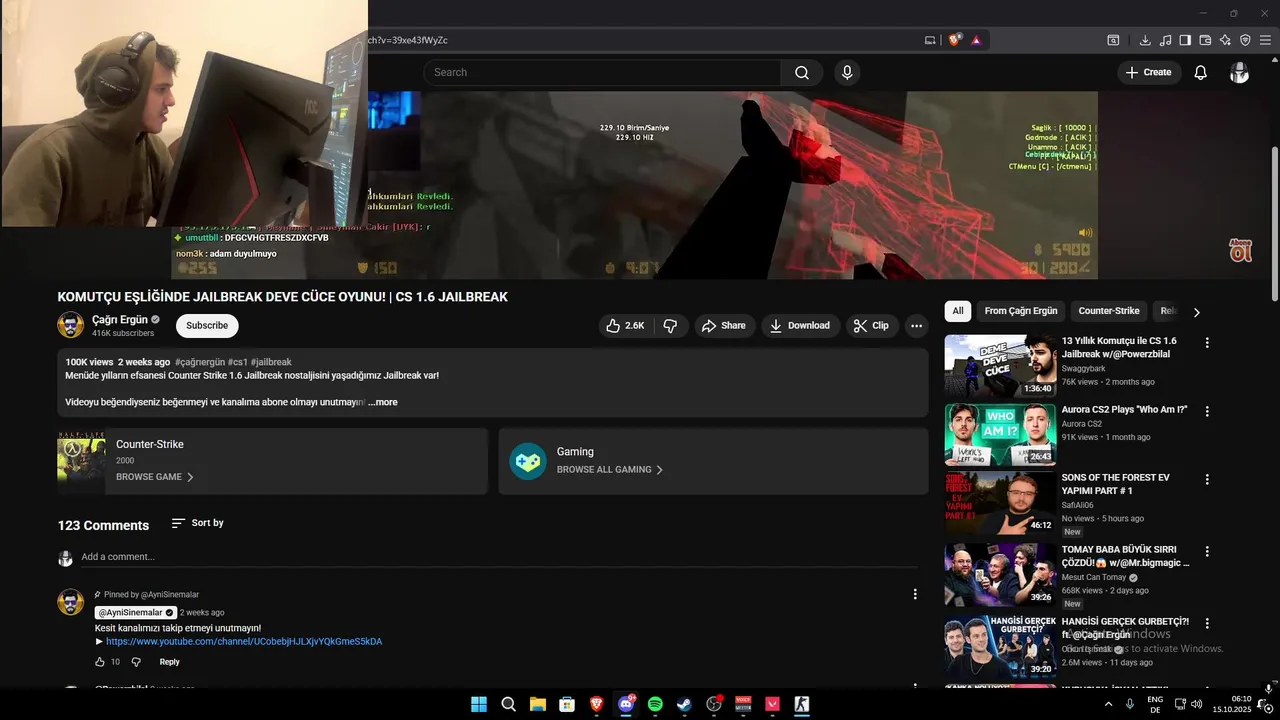Screen dimensions: 1280x720
Task: Open Brave downloads toolbar icon
Action: [1145, 40]
